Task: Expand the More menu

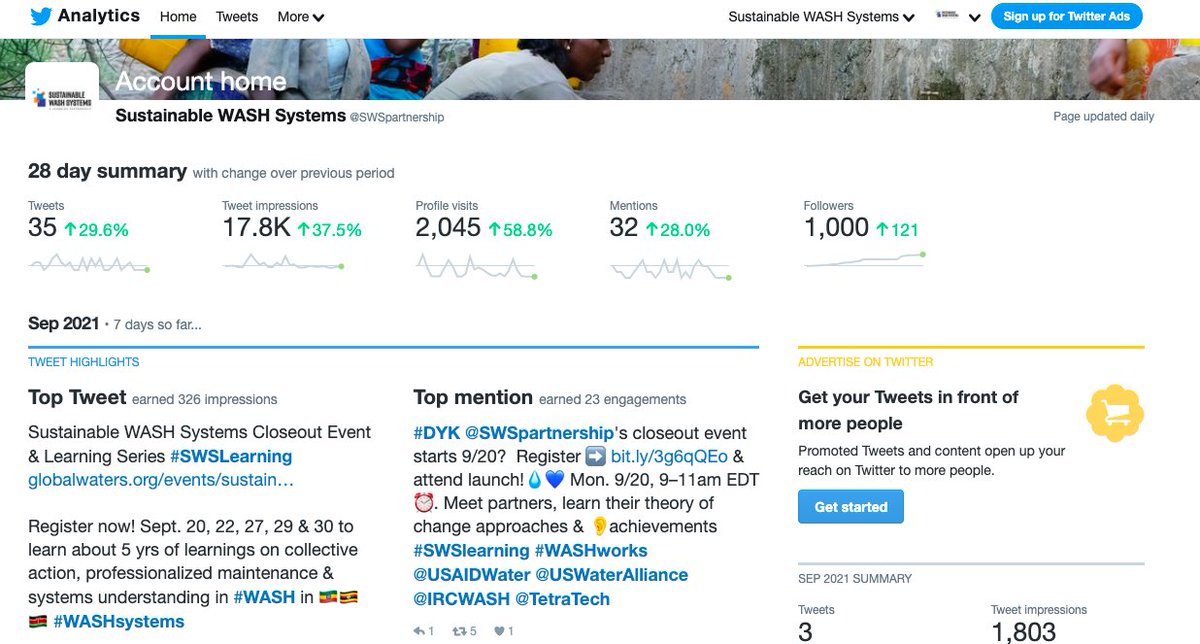Action: point(301,17)
